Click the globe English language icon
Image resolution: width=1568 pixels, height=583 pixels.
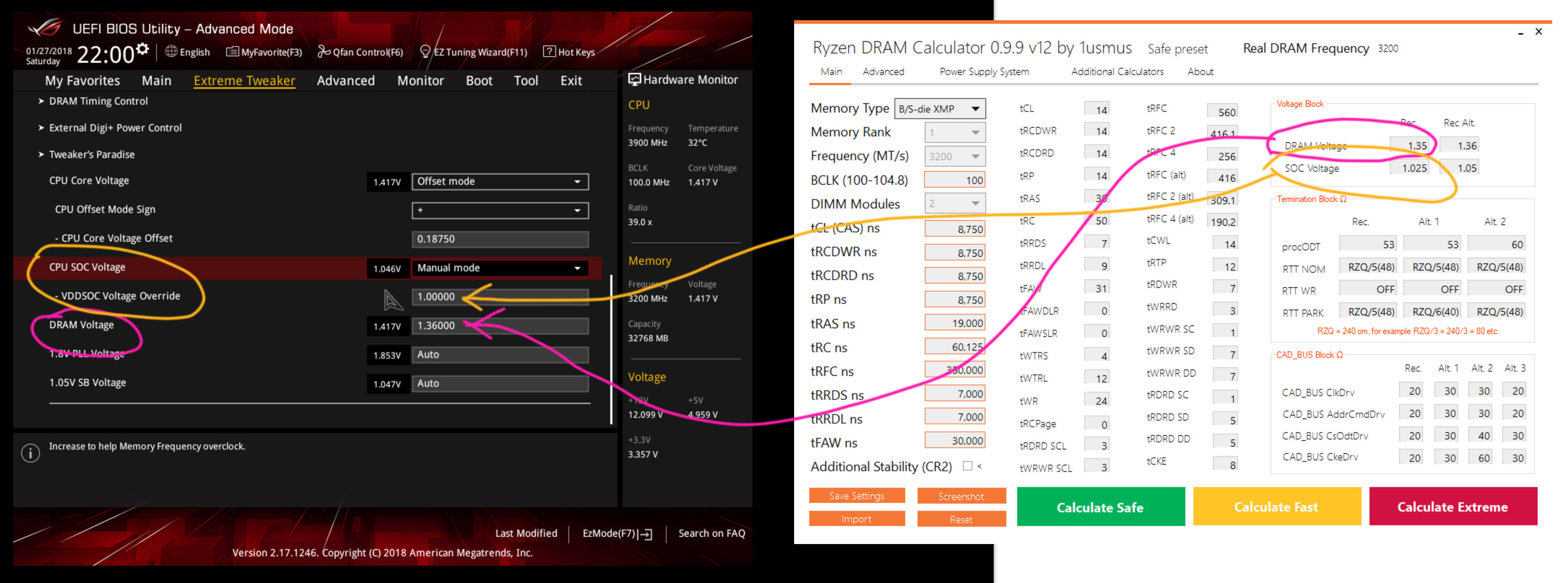pyautogui.click(x=171, y=52)
